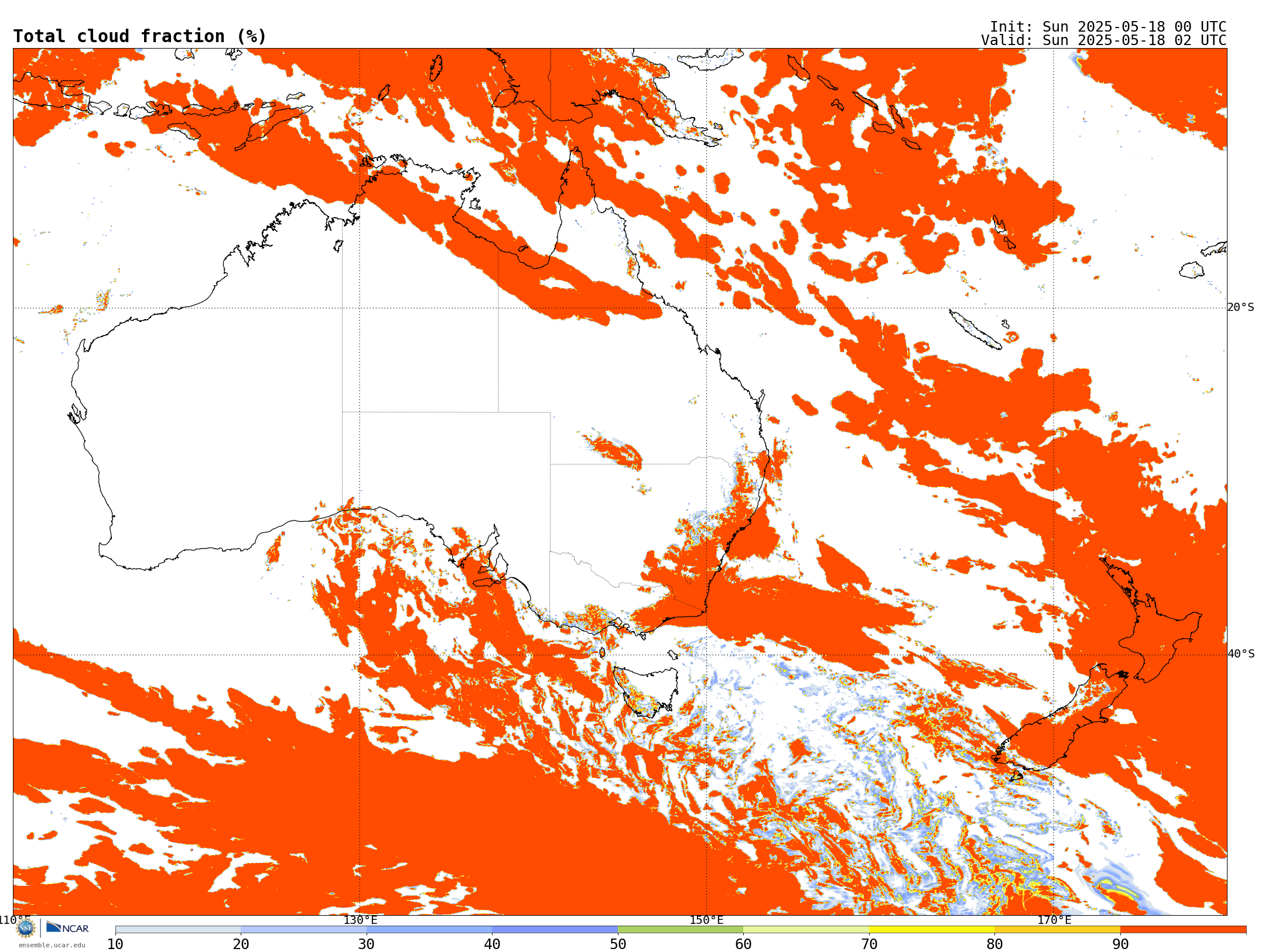Click the 40–50 periwinkle colorbar segment

[x=555, y=930]
